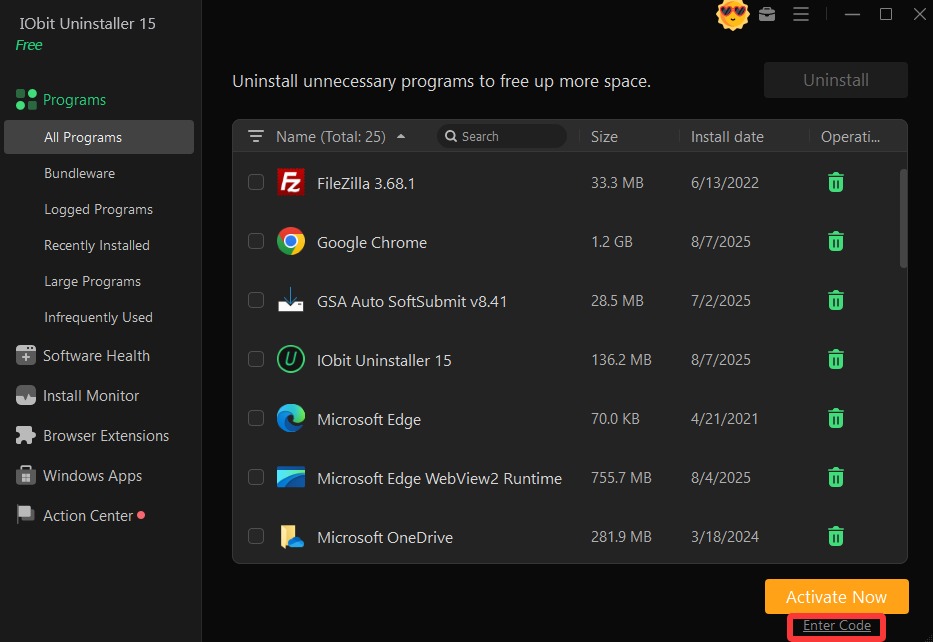The image size is (933, 642).
Task: Open the hamburger options menu
Action: (800, 14)
